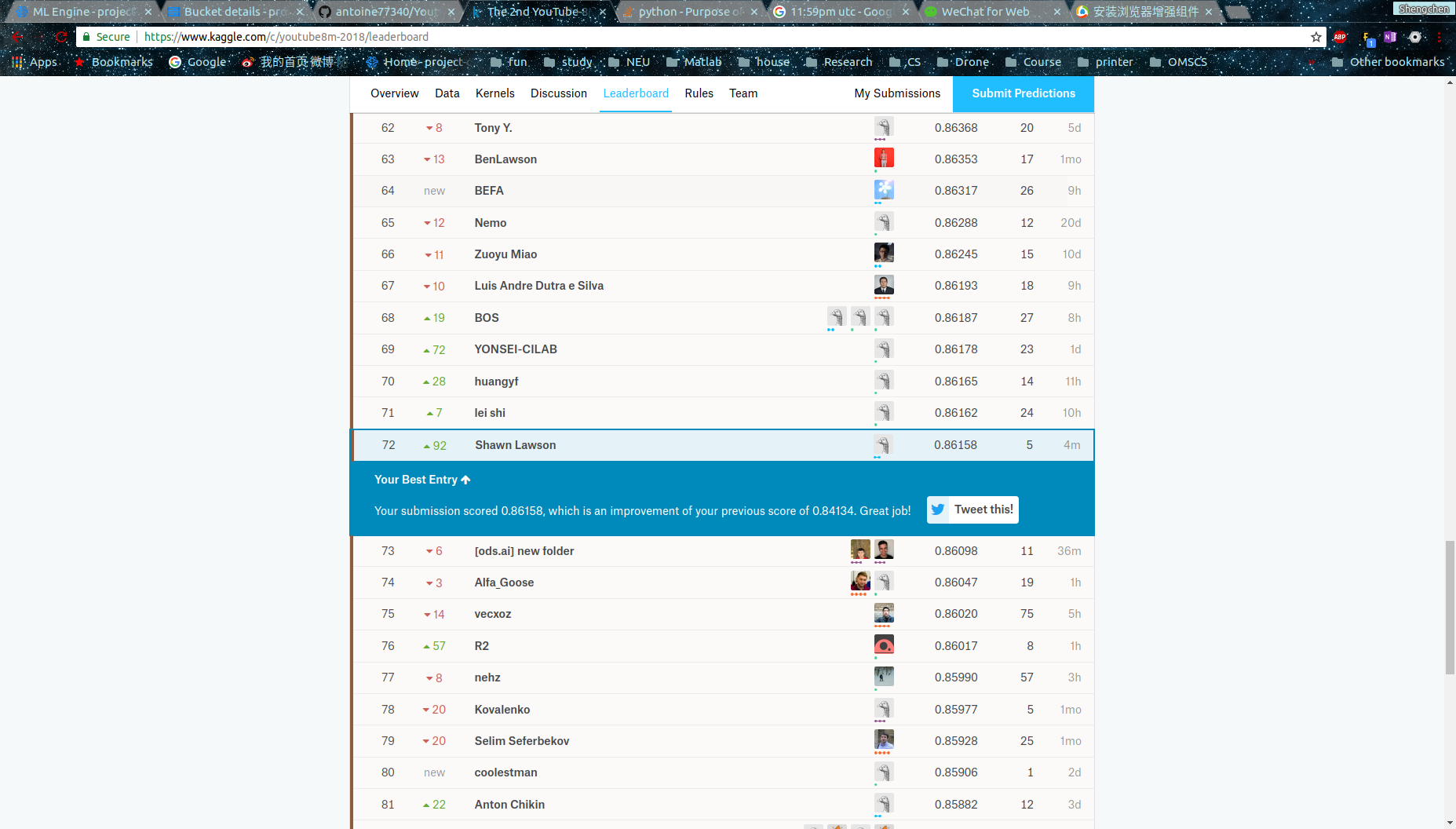Viewport: 1456px width, 829px height.
Task: Bookmark page with the star icon
Action: coord(1316,37)
